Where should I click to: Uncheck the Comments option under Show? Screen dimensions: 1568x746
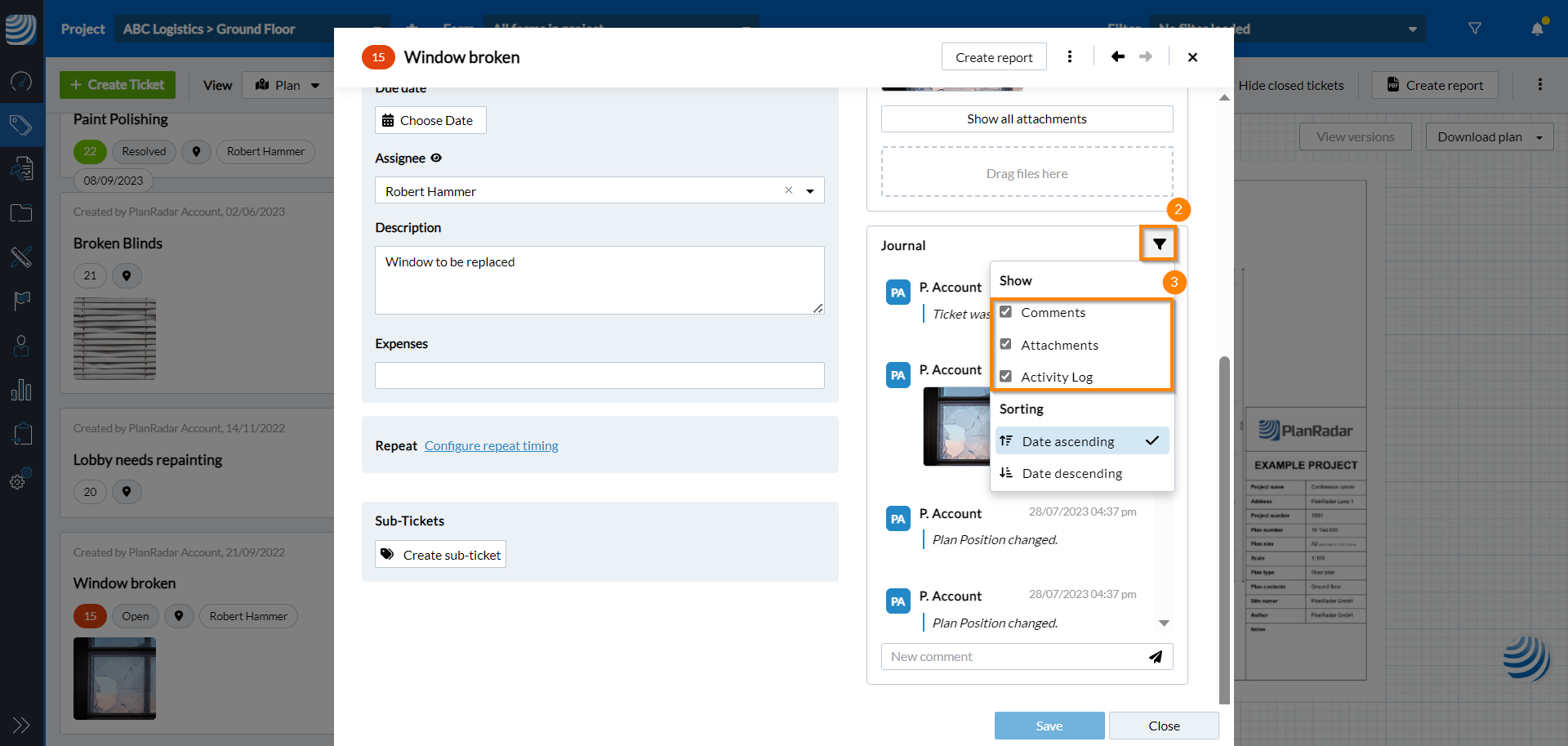pos(1006,311)
